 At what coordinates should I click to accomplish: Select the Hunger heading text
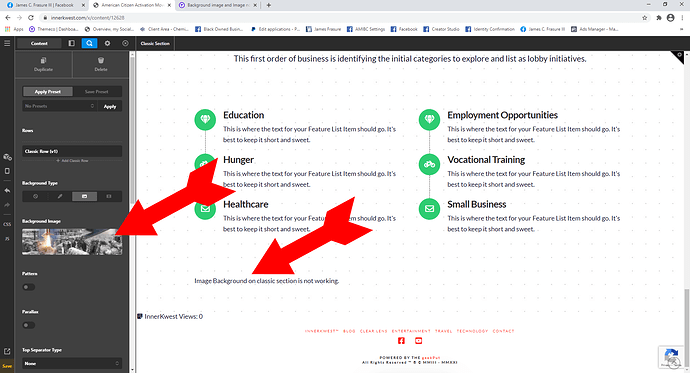click(239, 160)
